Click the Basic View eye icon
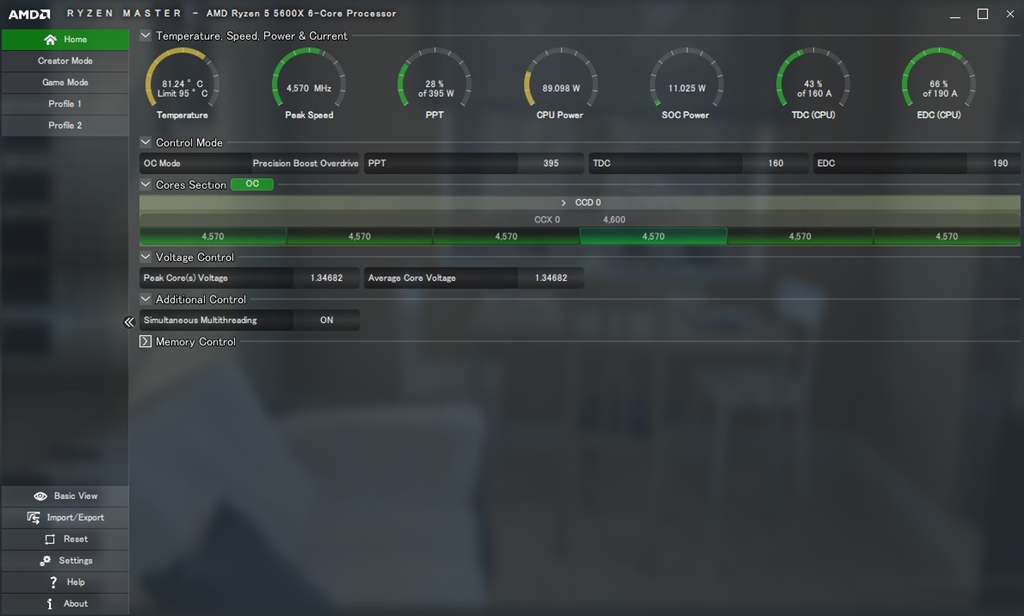Viewport: 1024px width, 616px height. point(40,496)
